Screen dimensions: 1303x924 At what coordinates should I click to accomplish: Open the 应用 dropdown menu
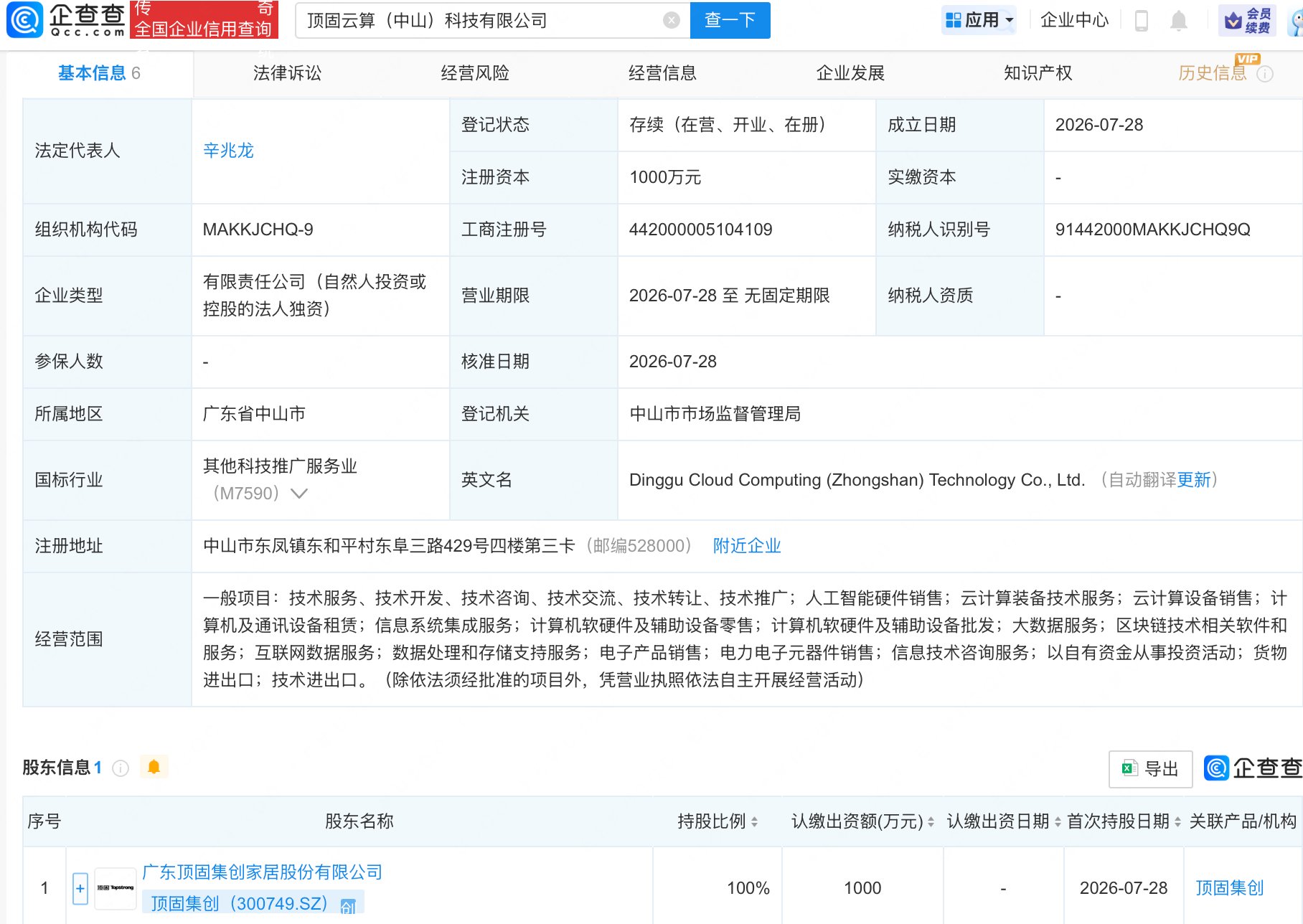[979, 20]
